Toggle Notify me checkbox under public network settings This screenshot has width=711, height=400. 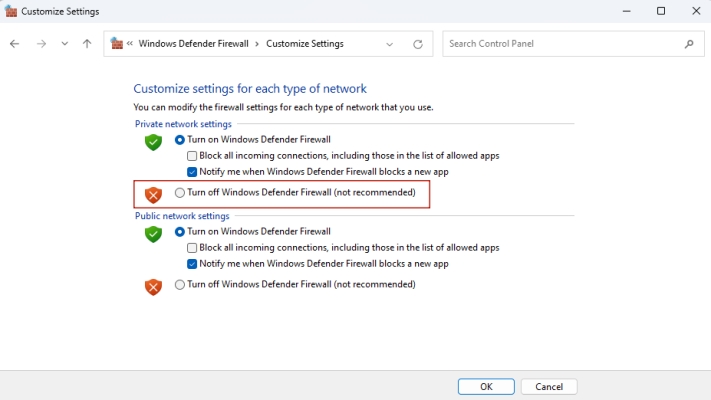coord(192,264)
